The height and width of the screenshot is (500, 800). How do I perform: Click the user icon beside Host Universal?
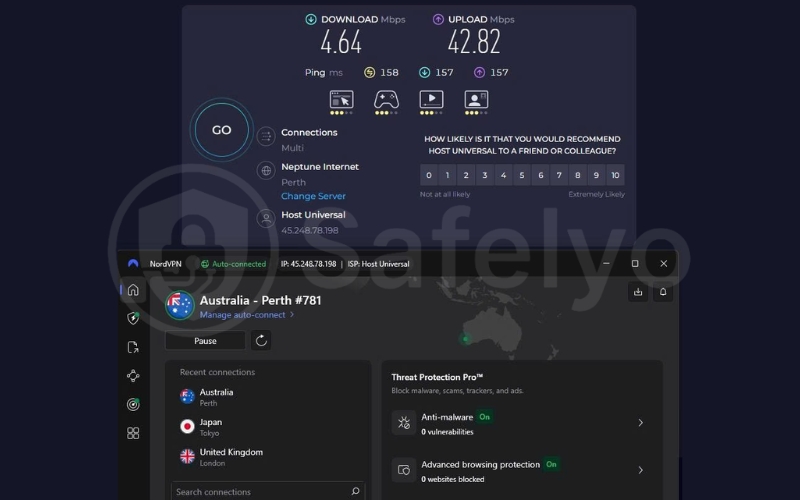pos(266,218)
